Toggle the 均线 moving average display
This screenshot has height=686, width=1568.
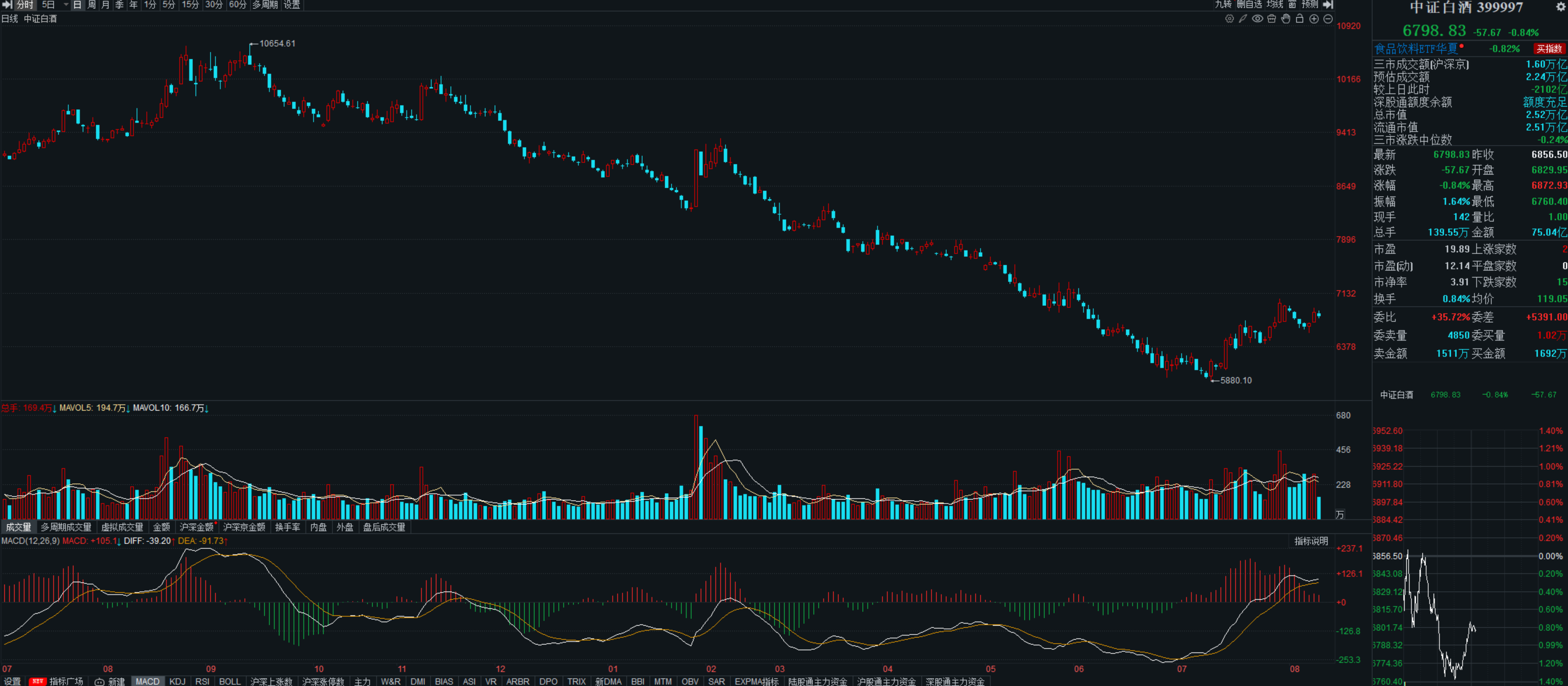1275,4
